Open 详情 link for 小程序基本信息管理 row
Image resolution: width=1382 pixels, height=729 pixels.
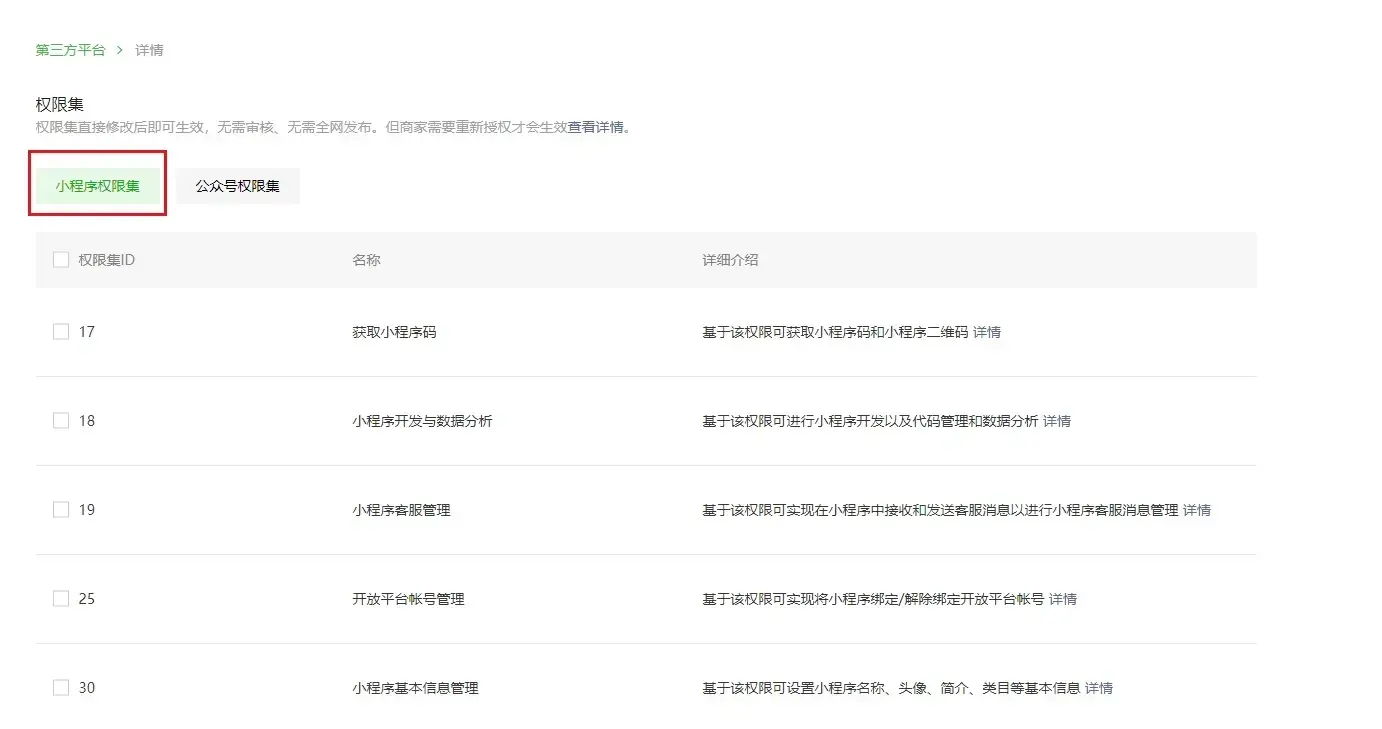1099,688
